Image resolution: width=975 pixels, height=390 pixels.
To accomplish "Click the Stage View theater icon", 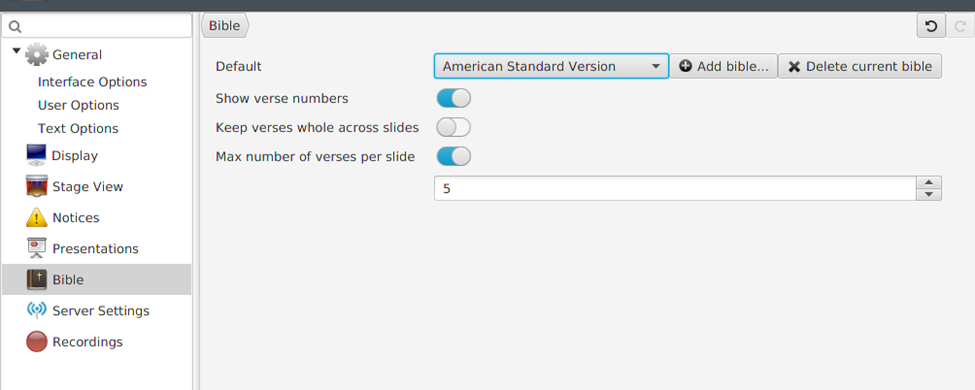I will click(37, 186).
